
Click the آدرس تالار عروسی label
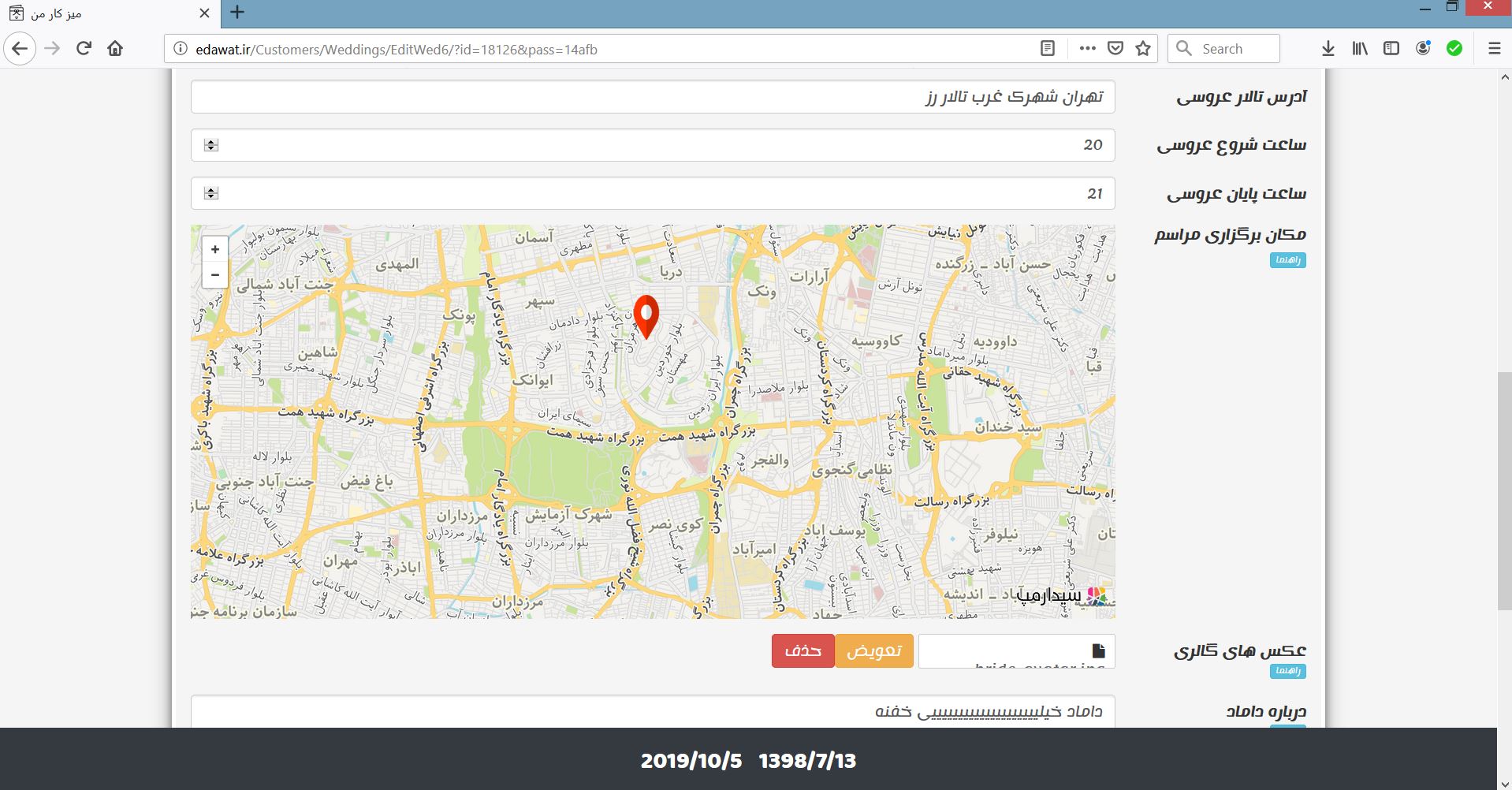(x=1242, y=97)
